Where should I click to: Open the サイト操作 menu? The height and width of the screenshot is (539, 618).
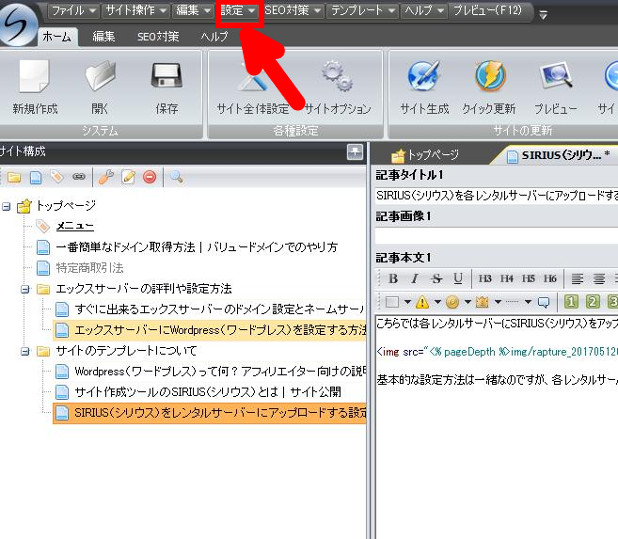point(136,10)
